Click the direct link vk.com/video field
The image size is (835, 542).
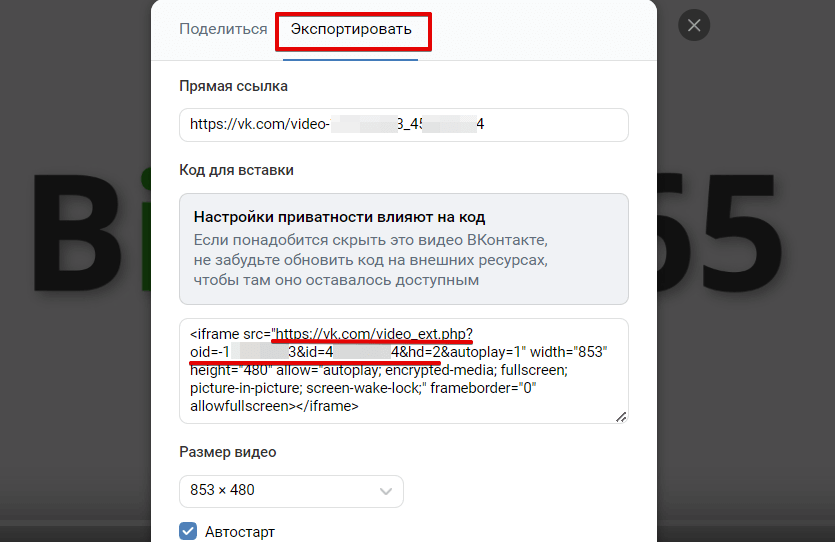click(403, 125)
